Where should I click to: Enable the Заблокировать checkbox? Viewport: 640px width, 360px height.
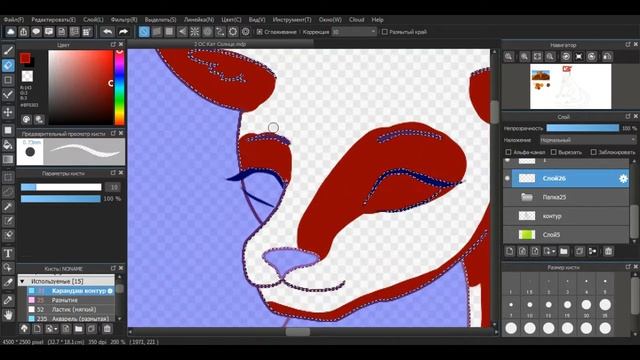[x=593, y=152]
